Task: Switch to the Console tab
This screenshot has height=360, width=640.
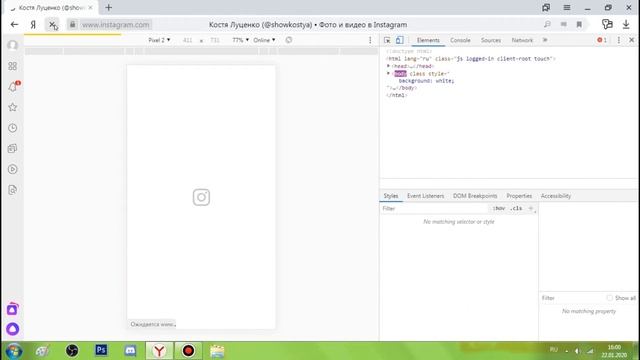Action: (460, 40)
